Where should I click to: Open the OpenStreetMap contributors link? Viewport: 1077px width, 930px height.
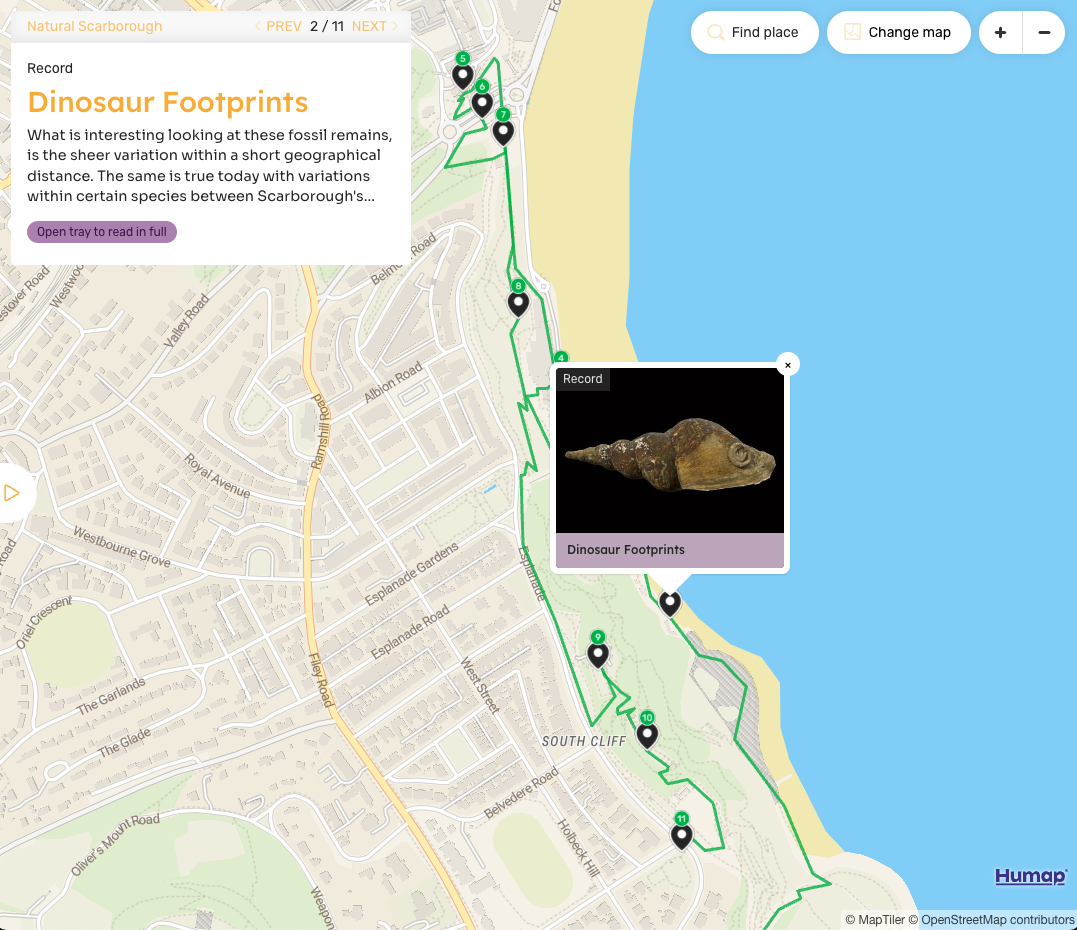(x=997, y=920)
